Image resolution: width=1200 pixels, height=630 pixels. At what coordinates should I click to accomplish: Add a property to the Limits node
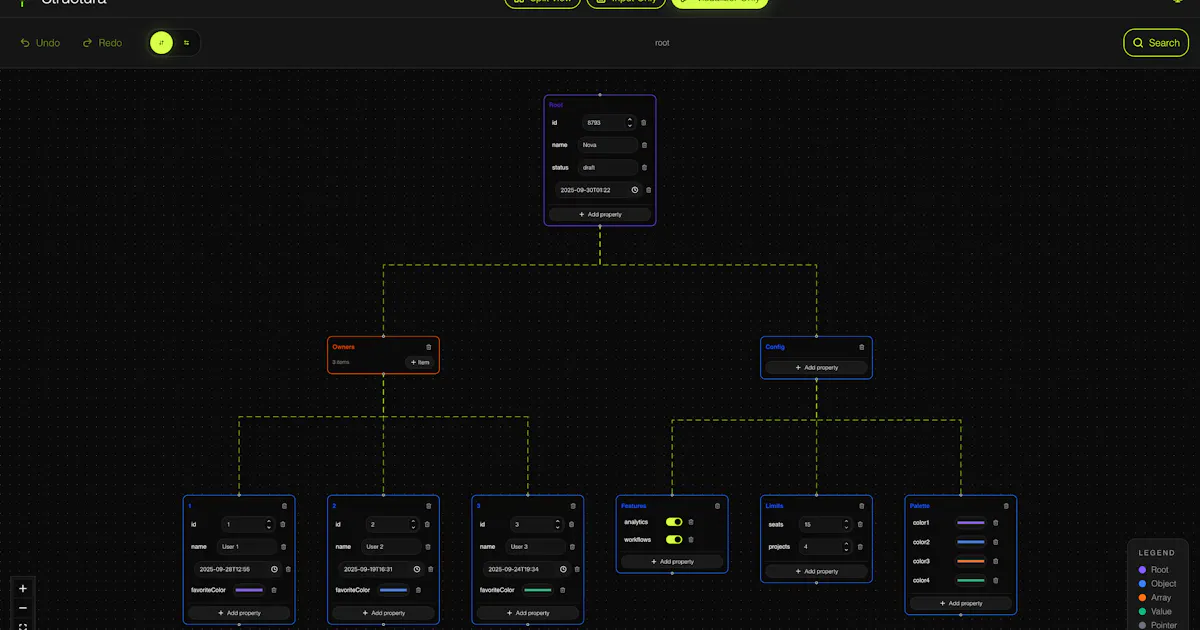tap(816, 571)
